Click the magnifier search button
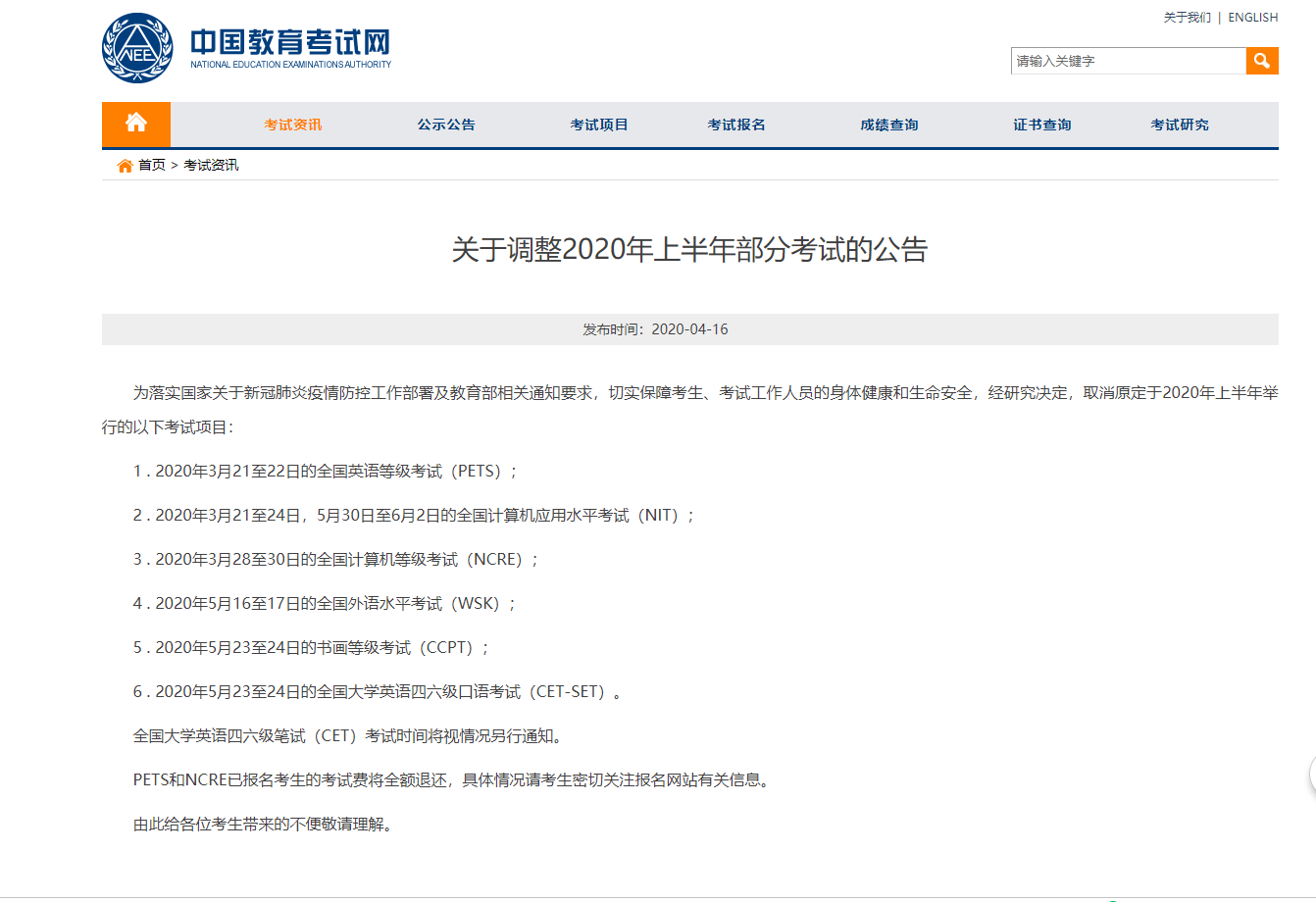 pyautogui.click(x=1262, y=61)
